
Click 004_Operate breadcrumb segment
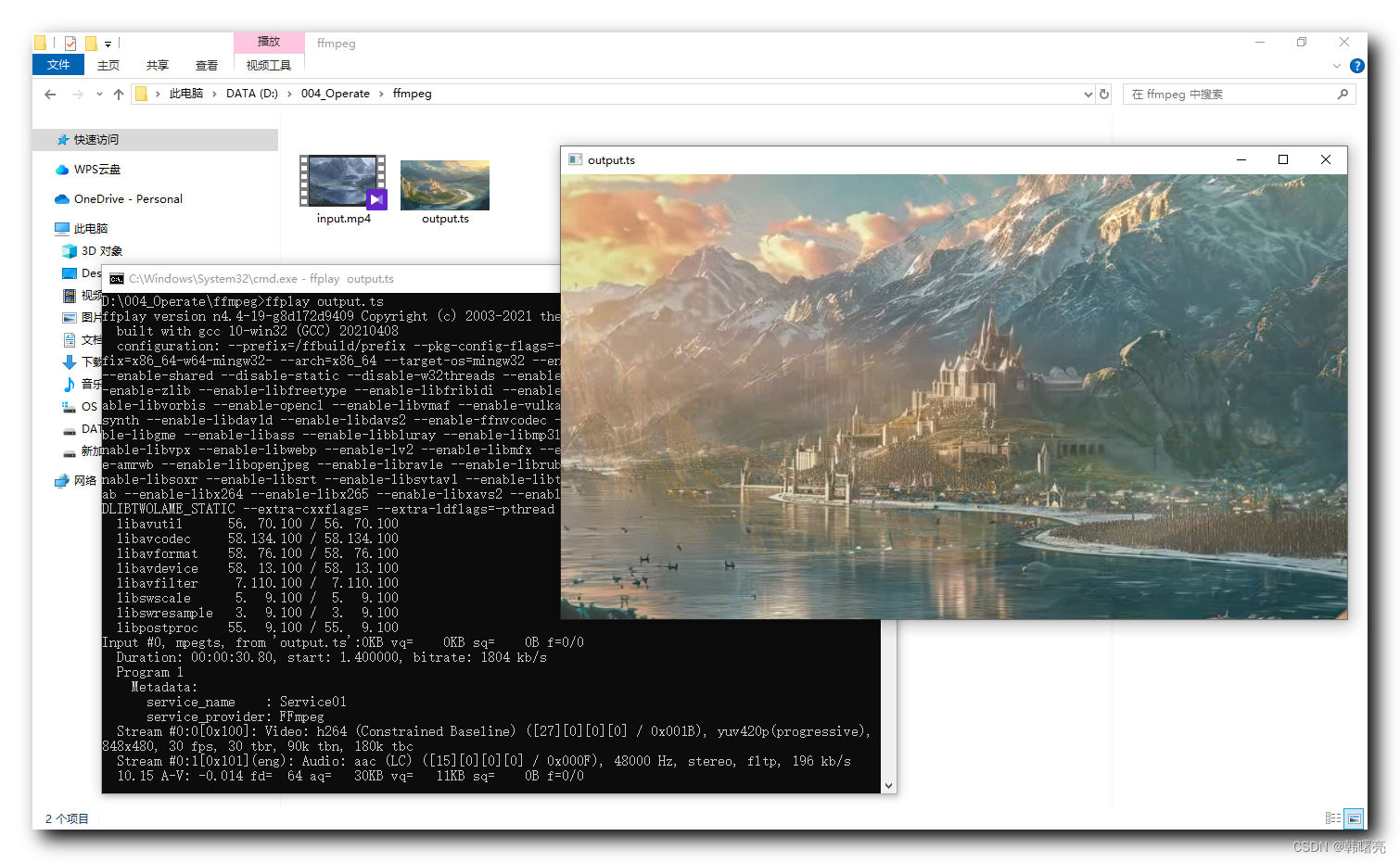tap(336, 94)
